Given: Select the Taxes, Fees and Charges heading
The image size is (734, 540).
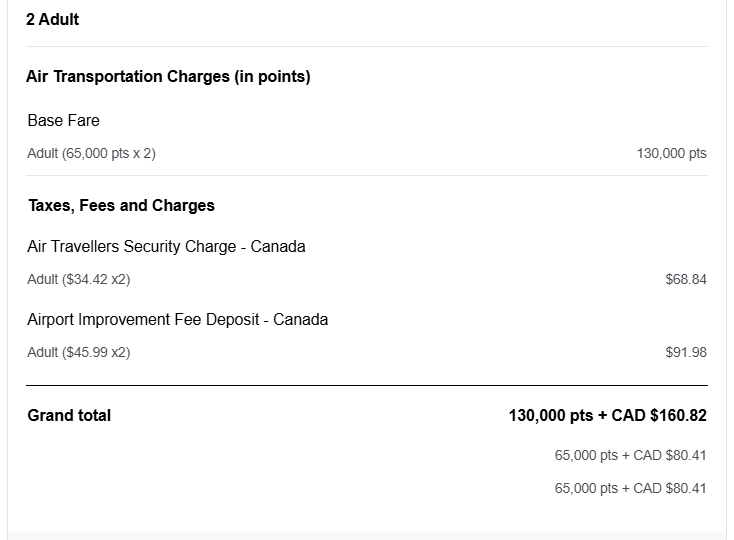Looking at the screenshot, I should click(122, 205).
